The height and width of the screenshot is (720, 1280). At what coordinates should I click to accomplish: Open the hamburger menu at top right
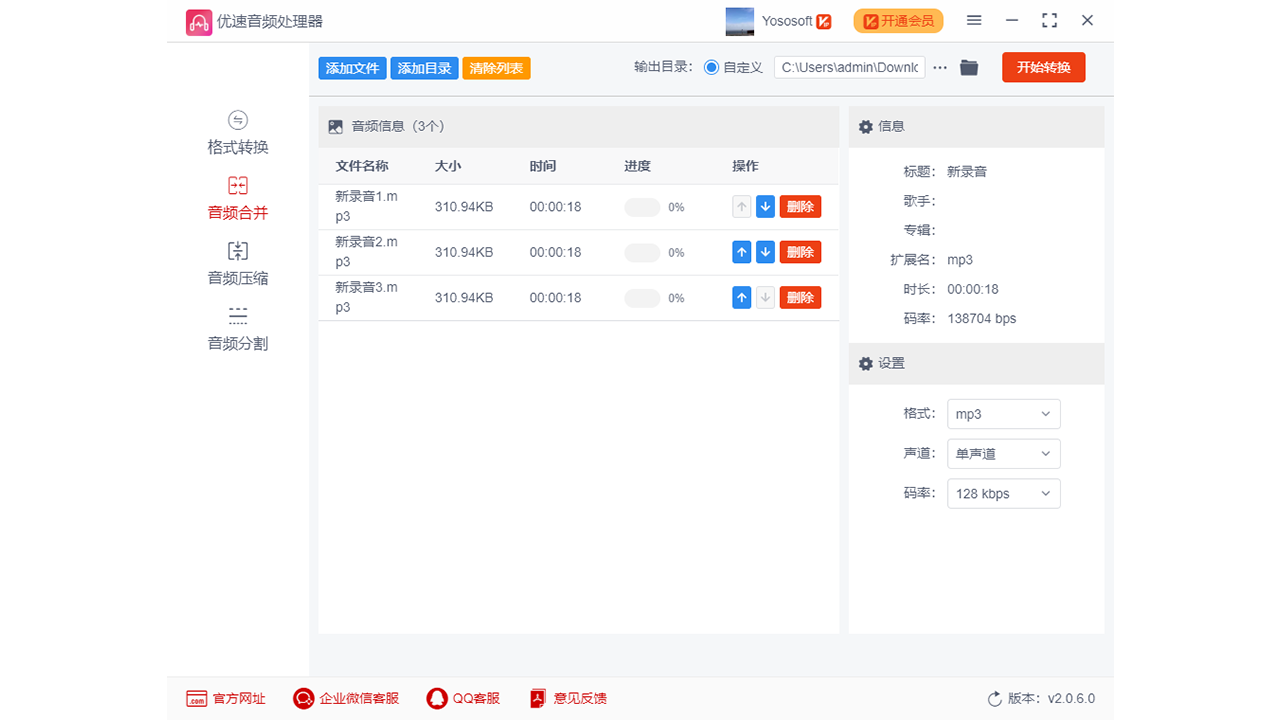click(973, 20)
